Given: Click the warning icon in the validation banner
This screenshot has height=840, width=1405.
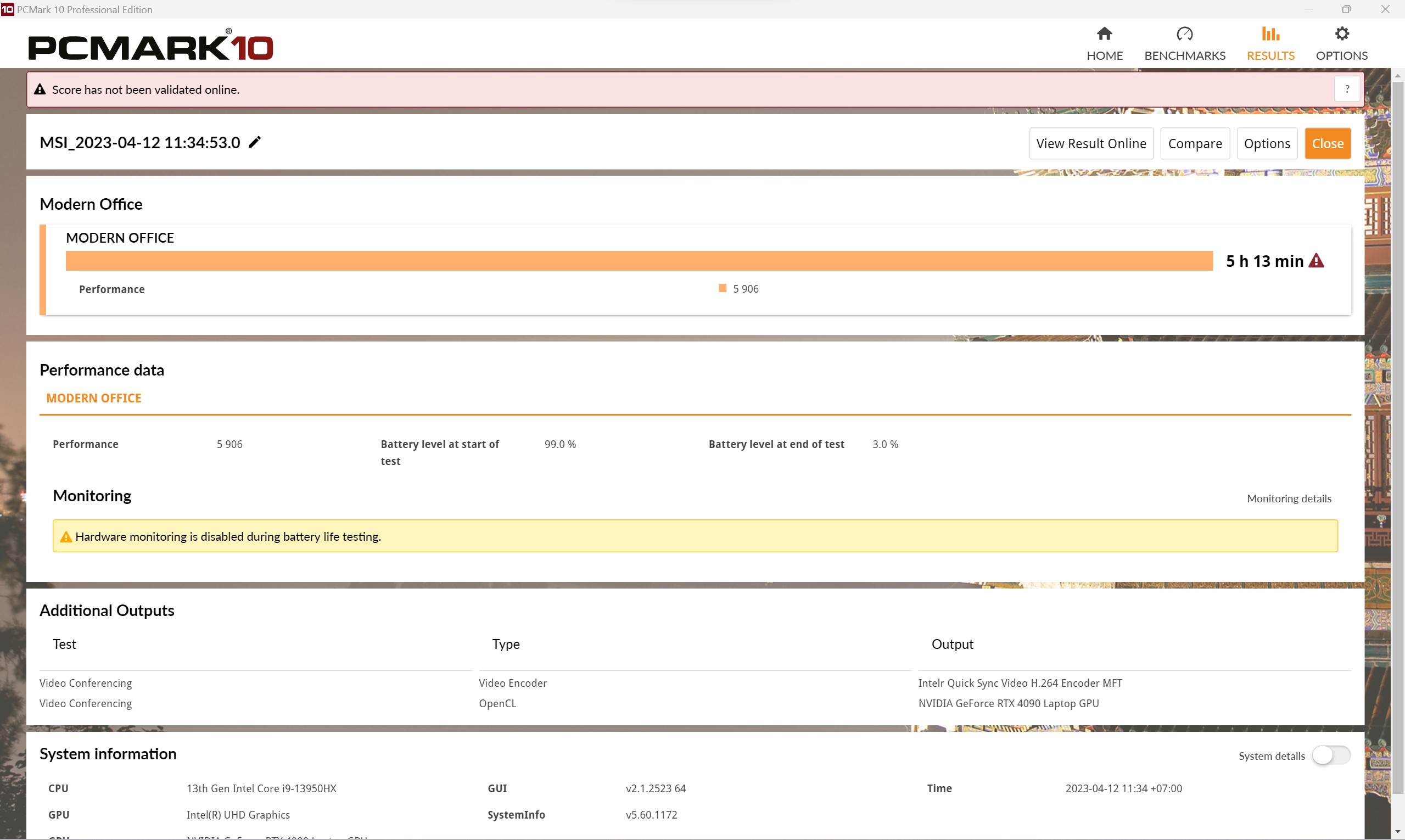Looking at the screenshot, I should tap(40, 89).
